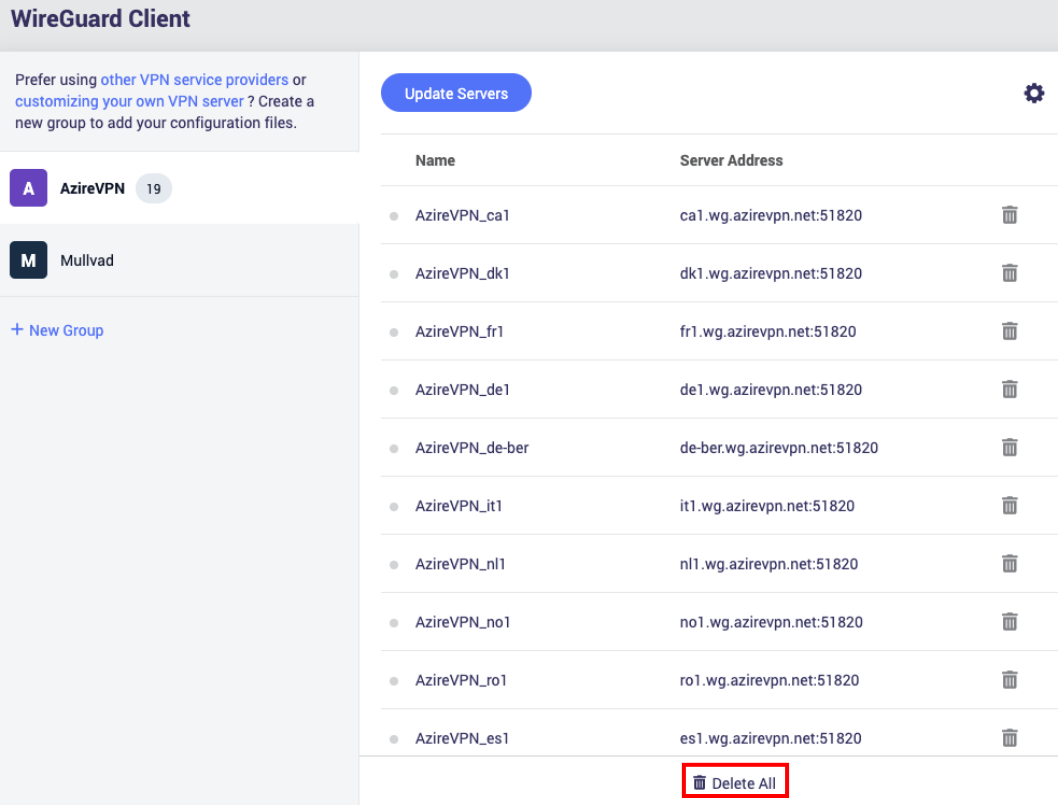Select the AzireVPN_de1 row name

point(463,390)
